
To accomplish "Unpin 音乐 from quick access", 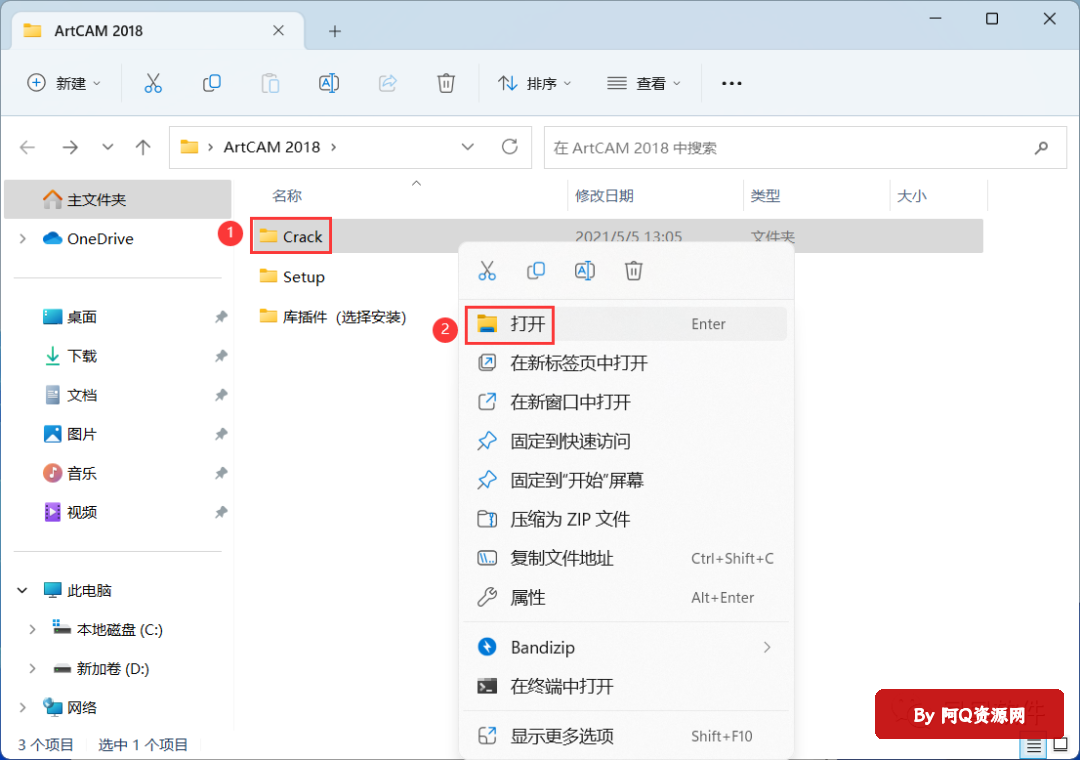I will click(220, 473).
